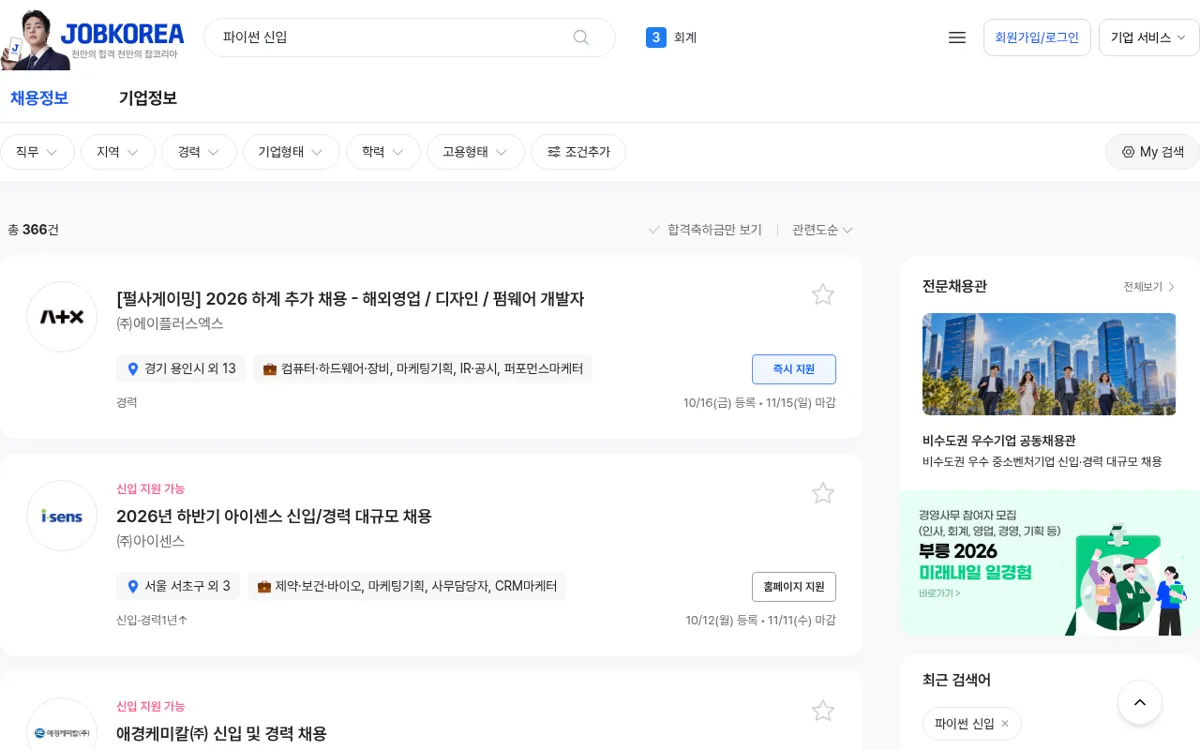
Task: Click the 신입 지원 가능 label on 아이센스
Action: [x=151, y=489]
